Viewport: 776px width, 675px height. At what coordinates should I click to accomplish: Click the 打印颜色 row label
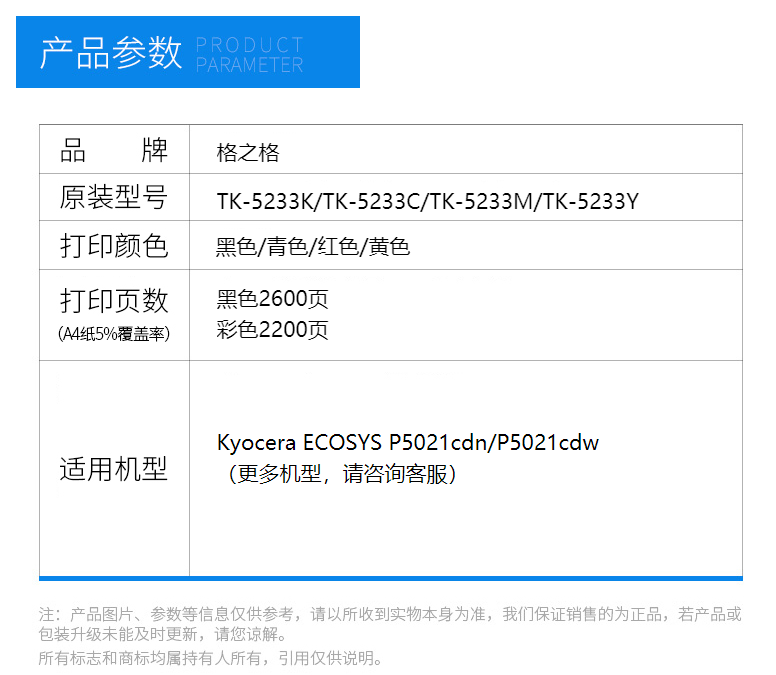[114, 245]
